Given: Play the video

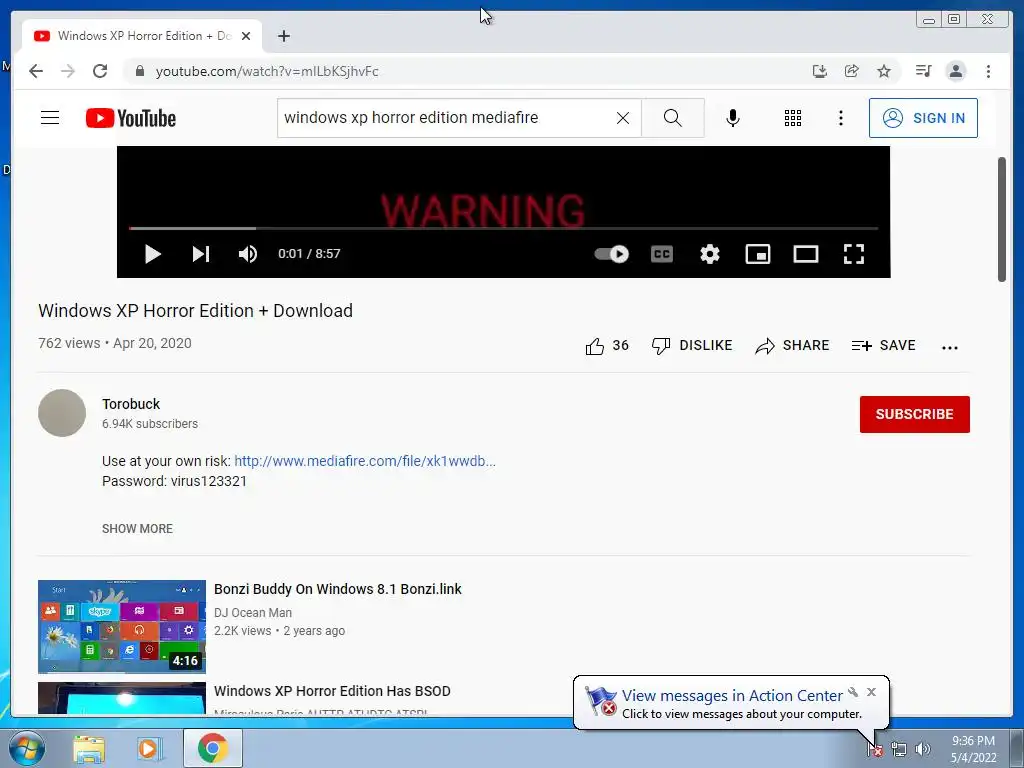Looking at the screenshot, I should point(153,254).
